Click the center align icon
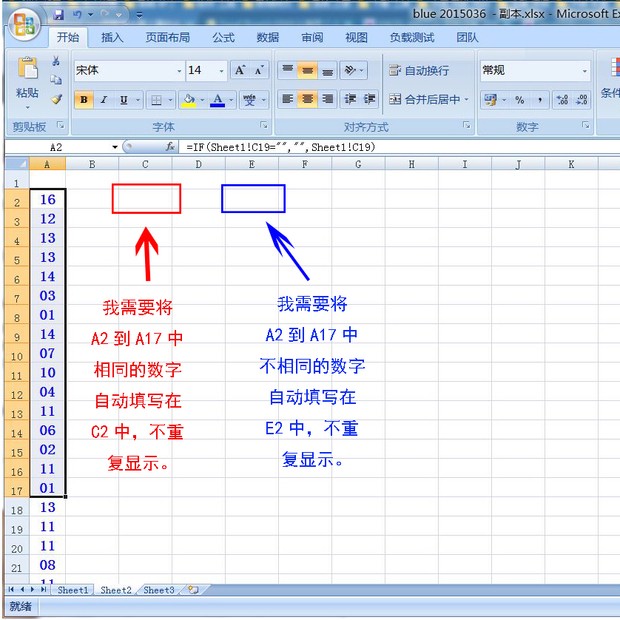620x620 pixels. coord(308,99)
